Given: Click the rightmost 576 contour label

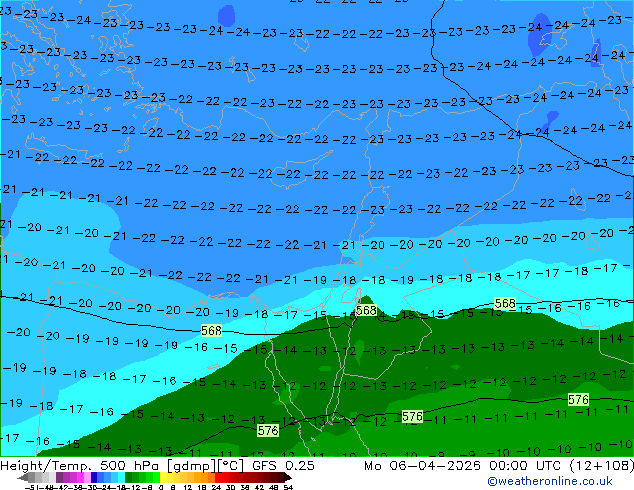Looking at the screenshot, I should point(578,399).
